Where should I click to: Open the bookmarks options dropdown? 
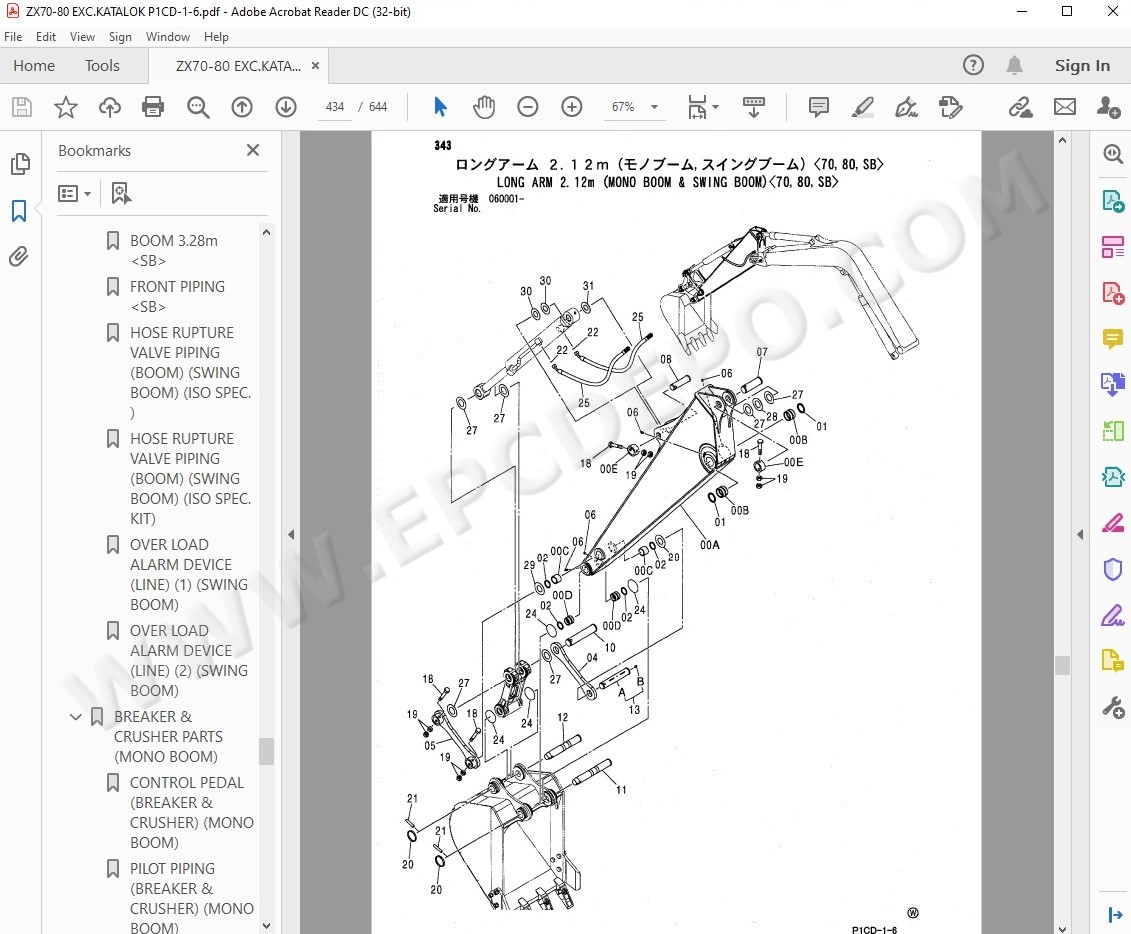[74, 193]
